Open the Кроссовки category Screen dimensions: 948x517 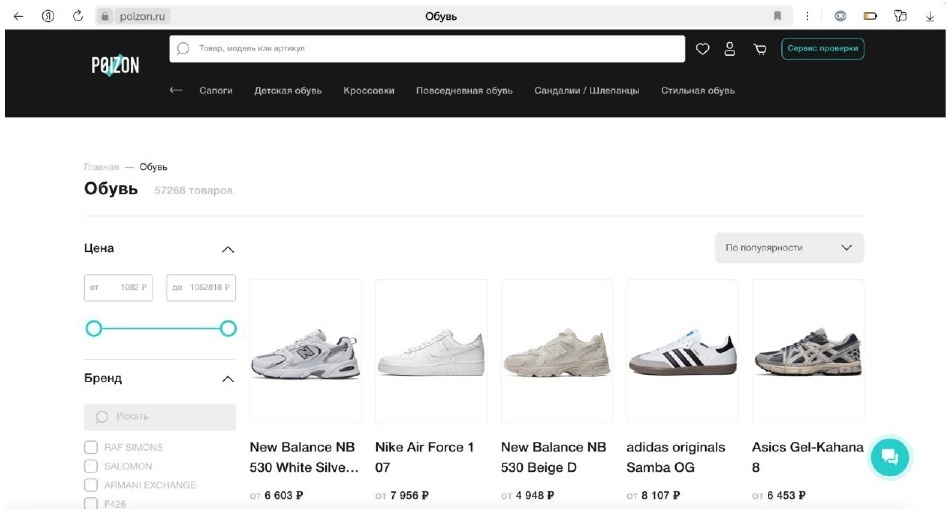coord(369,91)
